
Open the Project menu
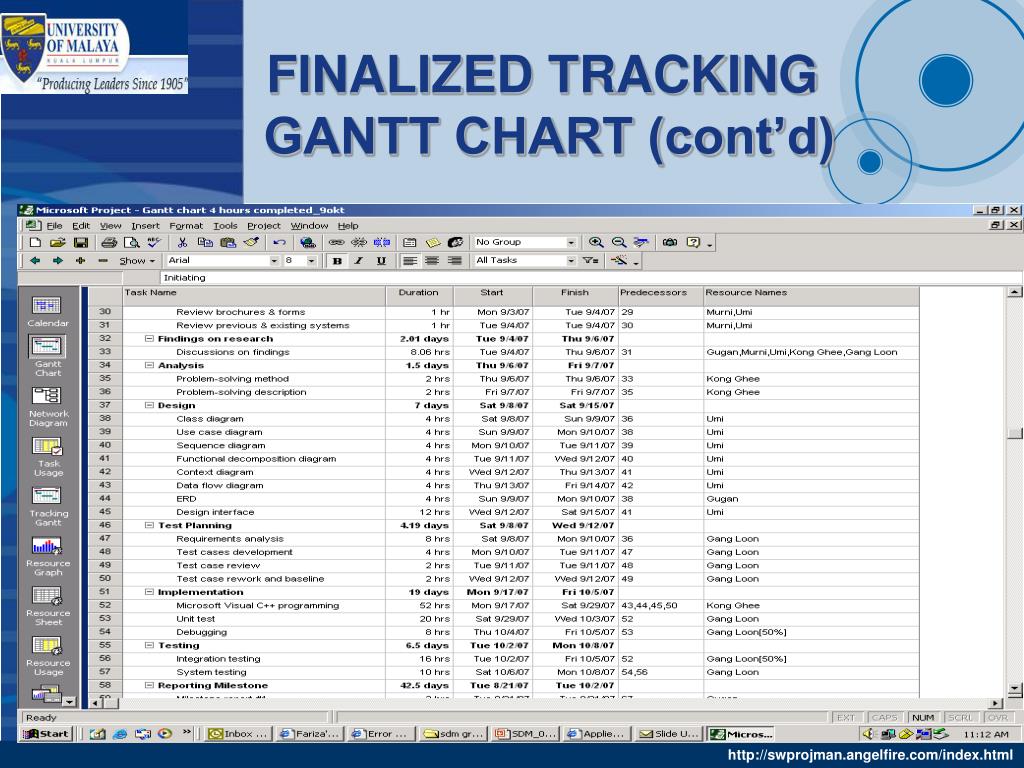(264, 225)
